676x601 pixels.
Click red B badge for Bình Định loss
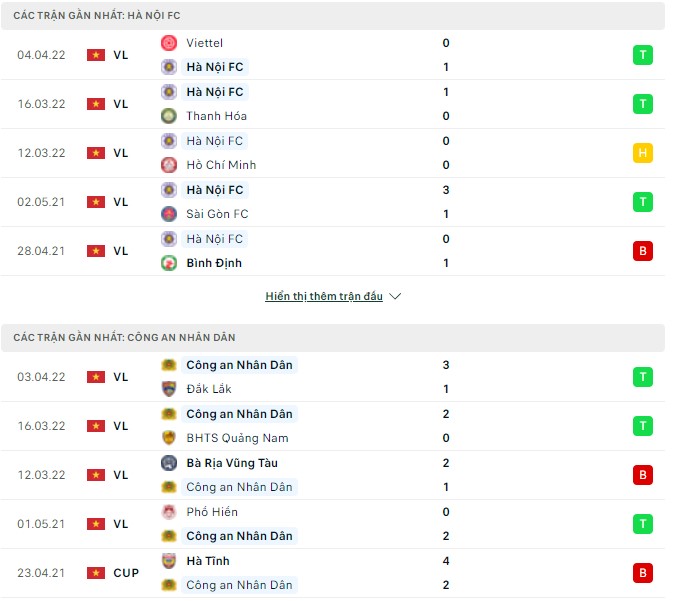[642, 251]
